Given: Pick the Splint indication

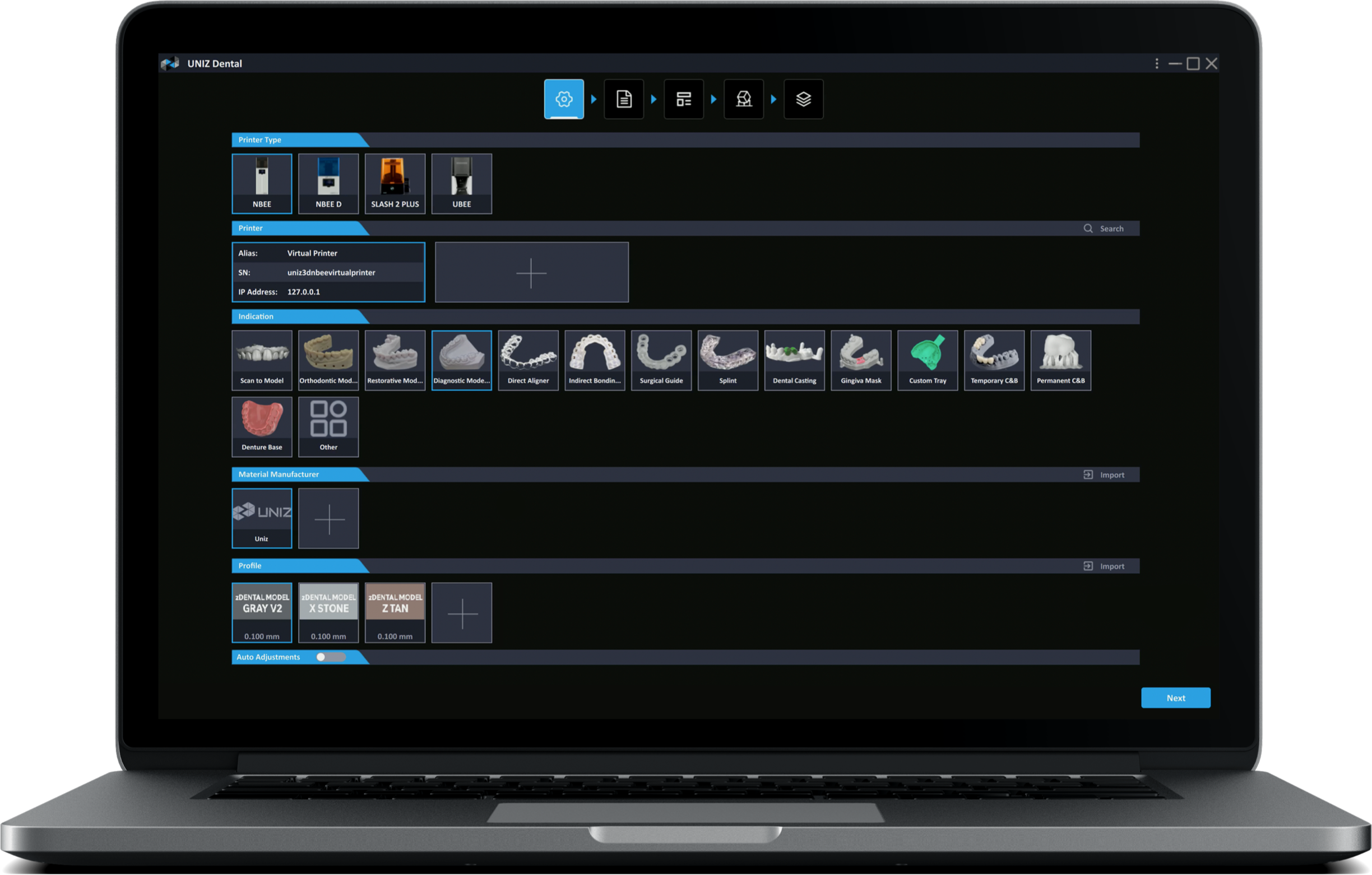Looking at the screenshot, I should [x=727, y=360].
